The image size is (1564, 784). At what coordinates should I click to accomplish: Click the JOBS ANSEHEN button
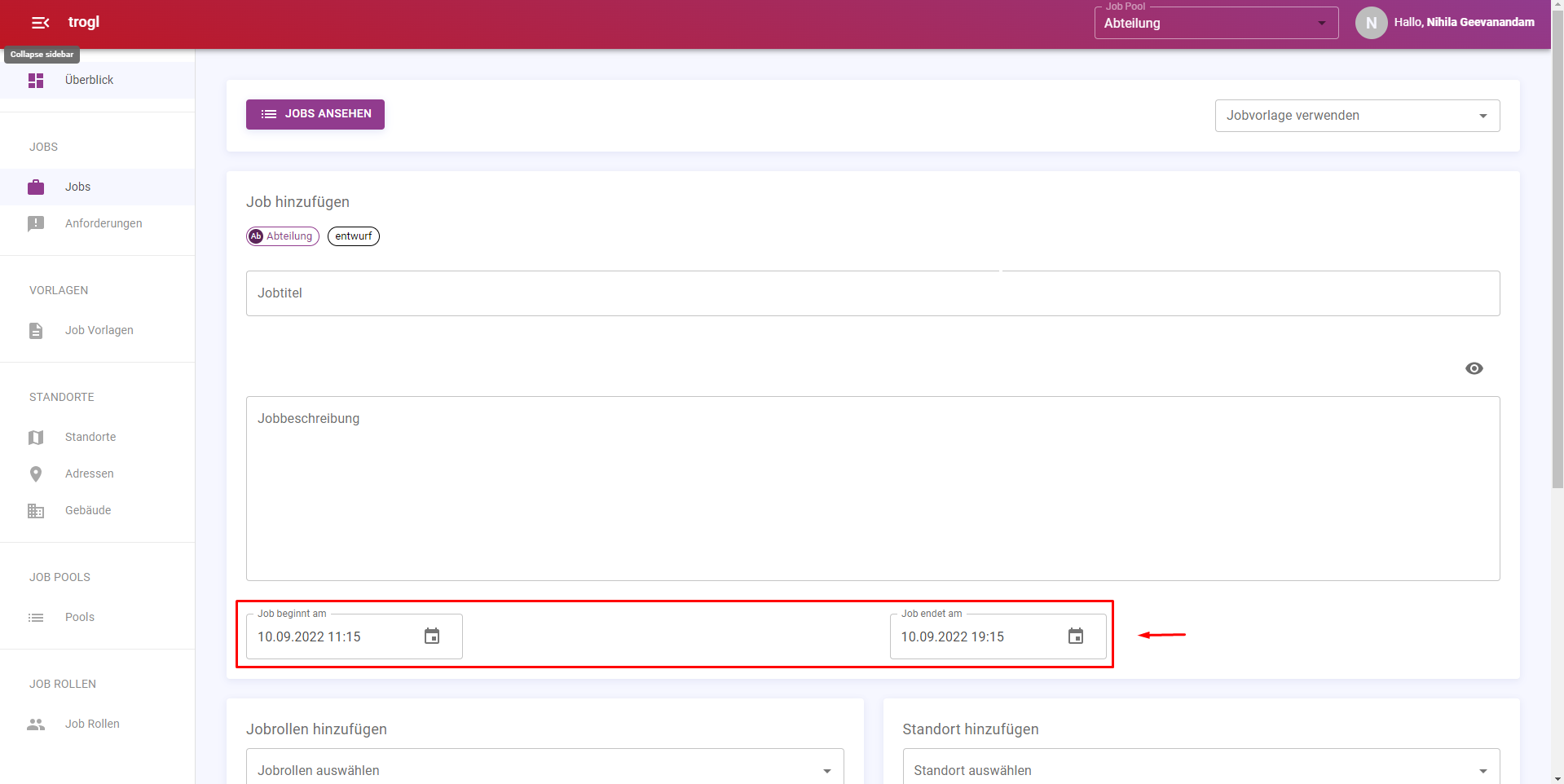pos(315,114)
